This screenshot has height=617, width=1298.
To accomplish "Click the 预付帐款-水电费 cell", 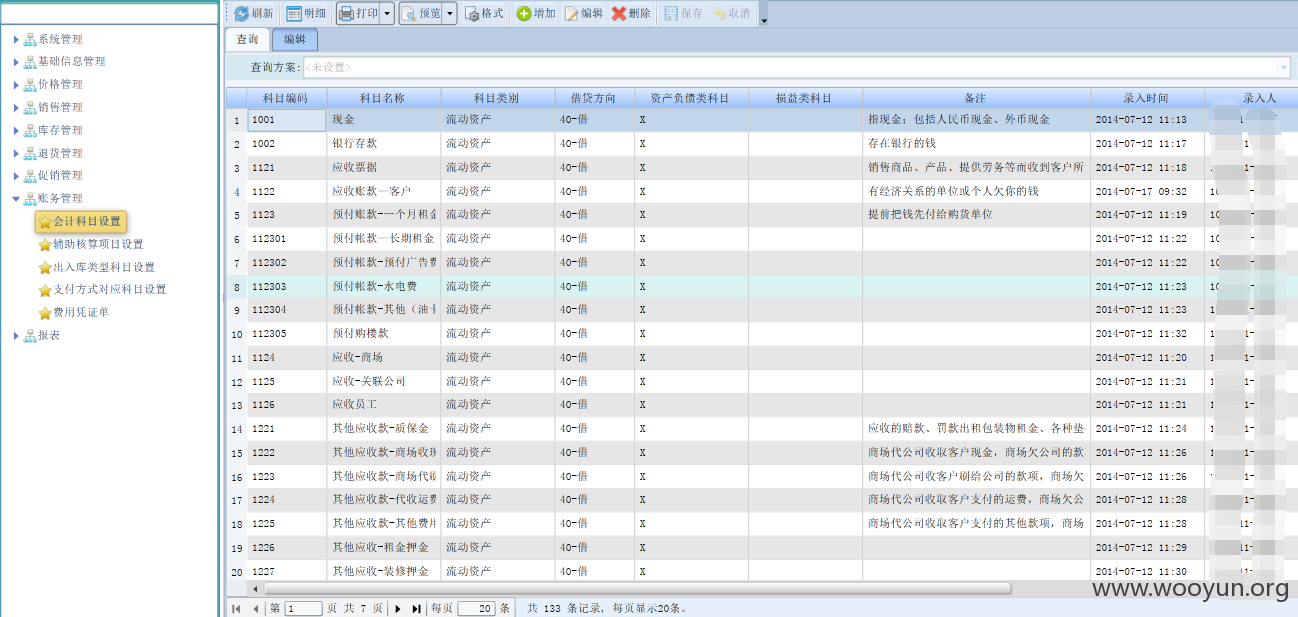I will pyautogui.click(x=384, y=286).
